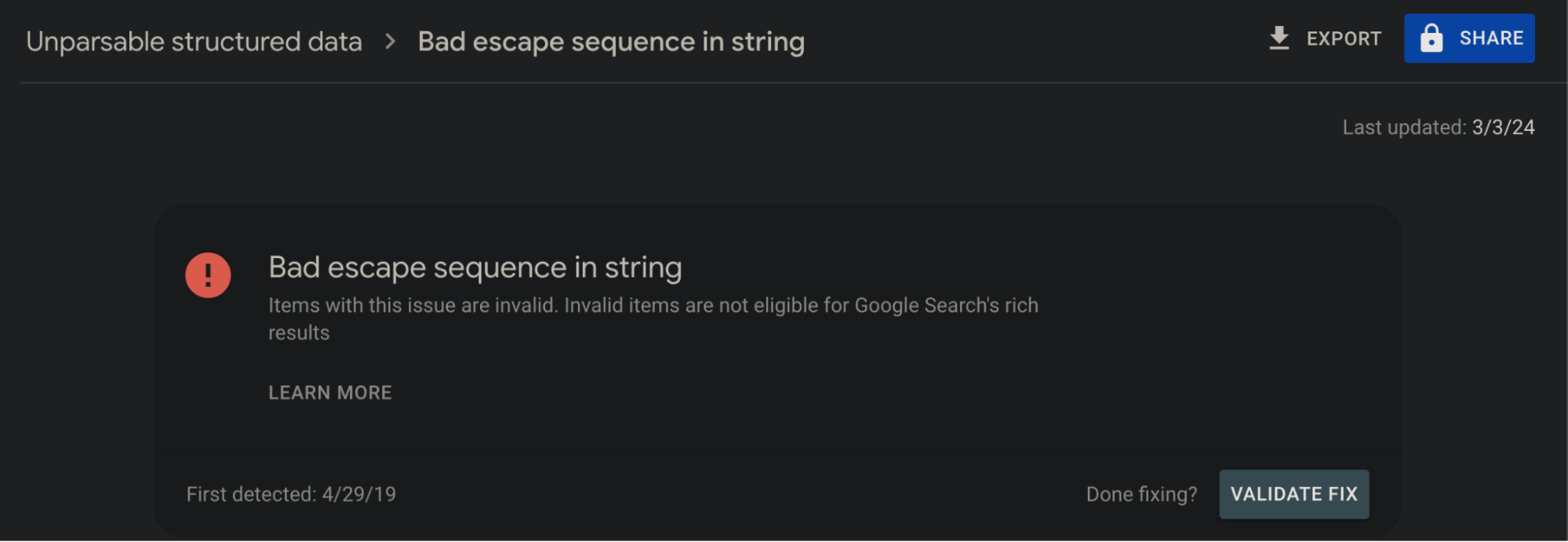Open the SHARE dialog via the SHARE text

tap(1491, 38)
